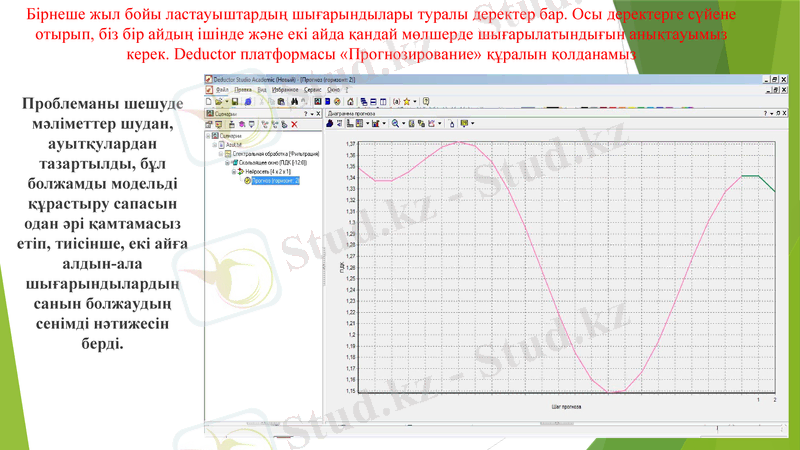Click the help question-page icon in main toolbar

click(426, 102)
